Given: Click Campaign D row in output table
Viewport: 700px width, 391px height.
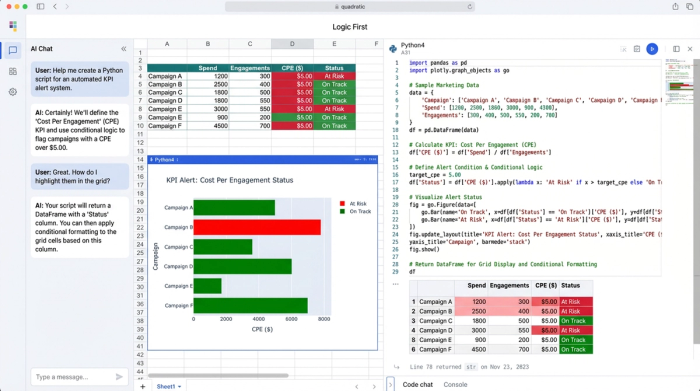Looking at the screenshot, I should [x=501, y=330].
